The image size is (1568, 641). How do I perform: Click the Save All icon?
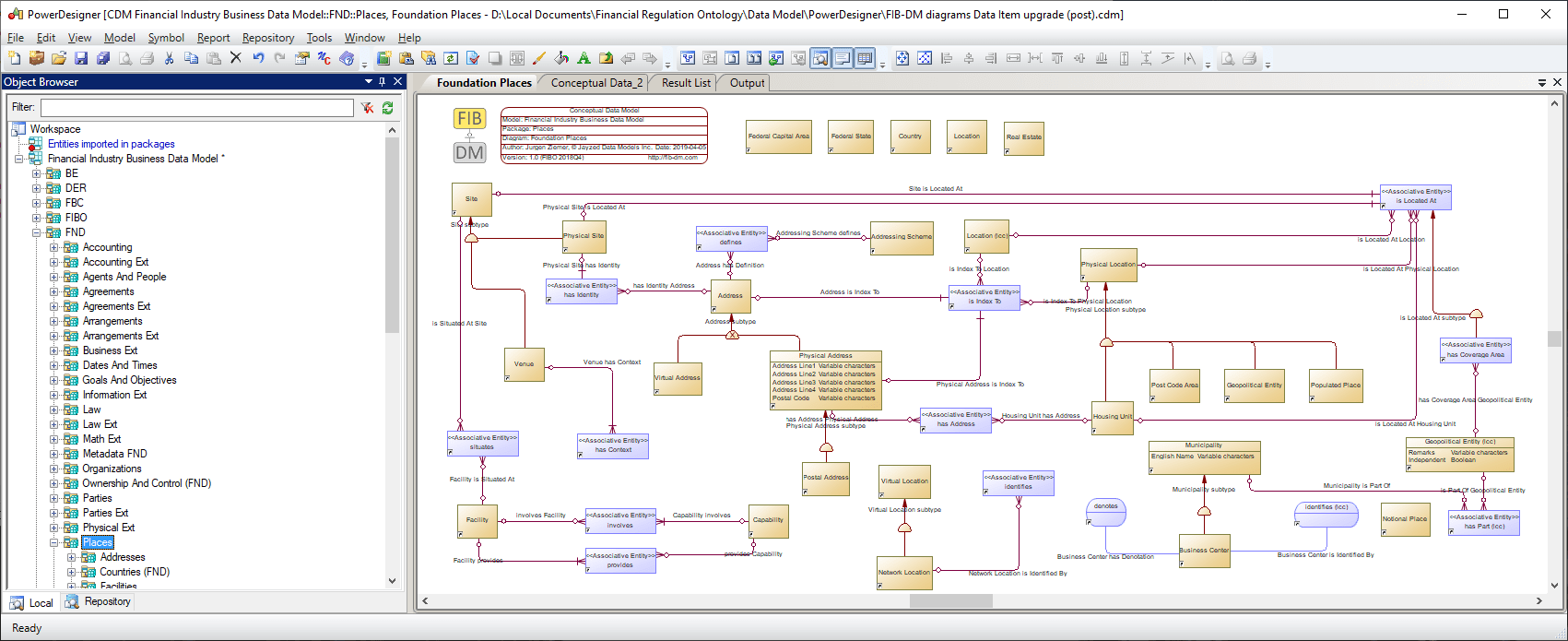[x=103, y=58]
